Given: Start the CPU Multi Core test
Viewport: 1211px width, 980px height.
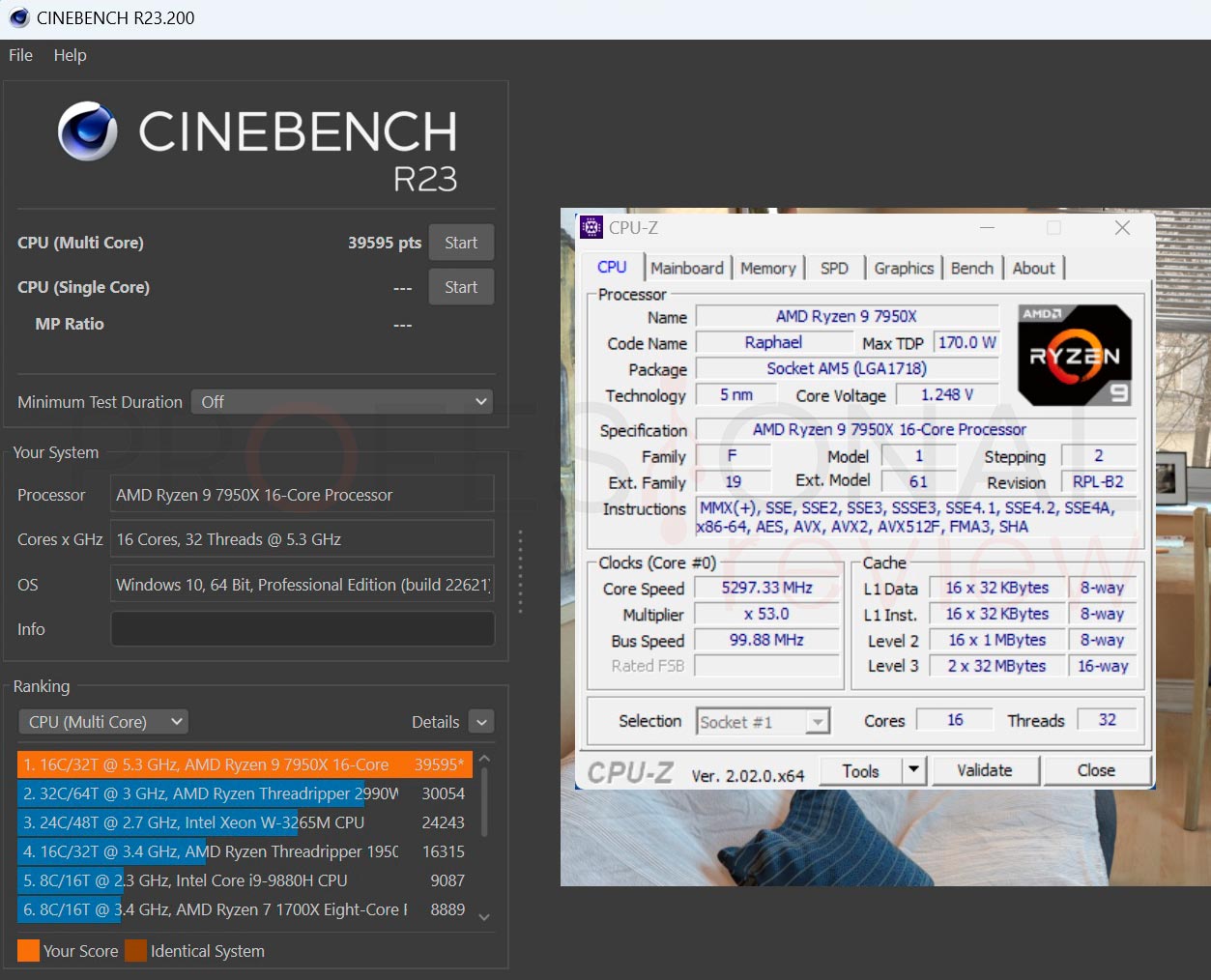Looking at the screenshot, I should (x=461, y=243).
